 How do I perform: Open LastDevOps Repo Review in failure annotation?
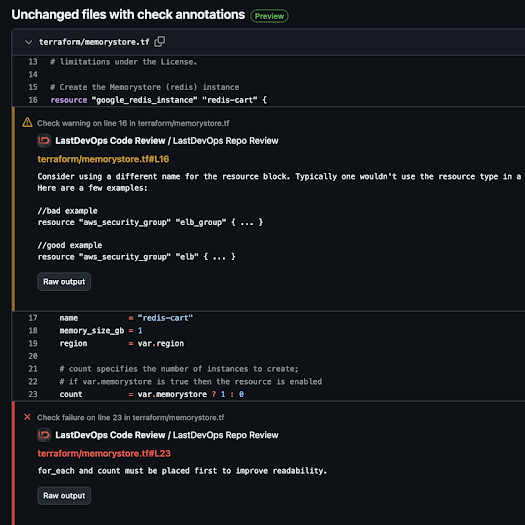225,435
